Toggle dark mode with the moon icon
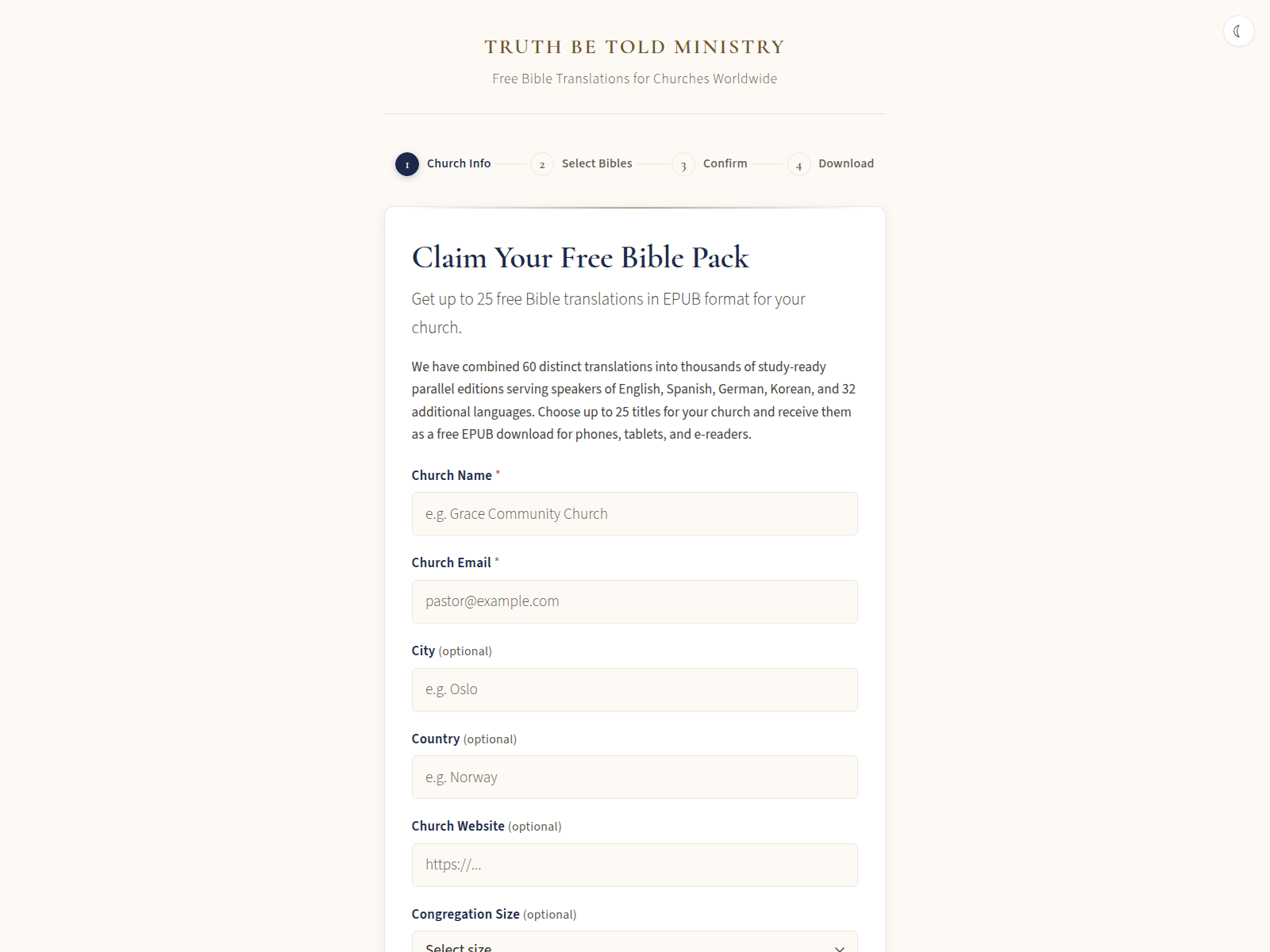Image resolution: width=1270 pixels, height=952 pixels. (x=1238, y=32)
